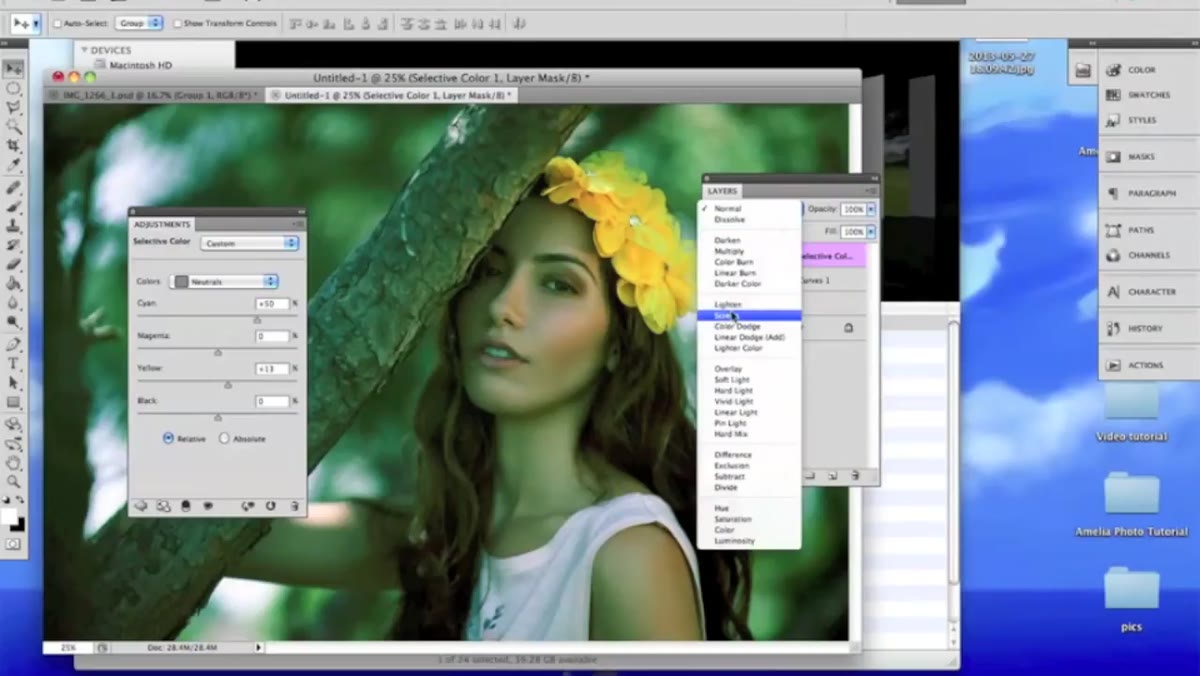1200x676 pixels.
Task: Select the Absolute radio button
Action: coord(224,438)
